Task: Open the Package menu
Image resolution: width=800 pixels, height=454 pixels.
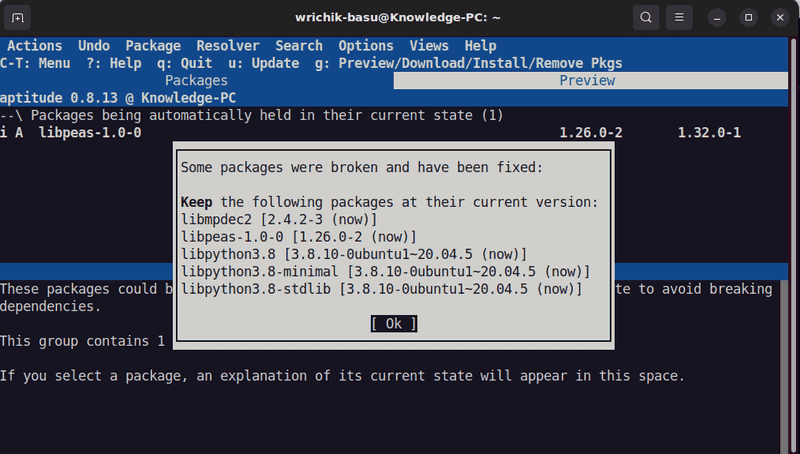Action: pyautogui.click(x=153, y=46)
